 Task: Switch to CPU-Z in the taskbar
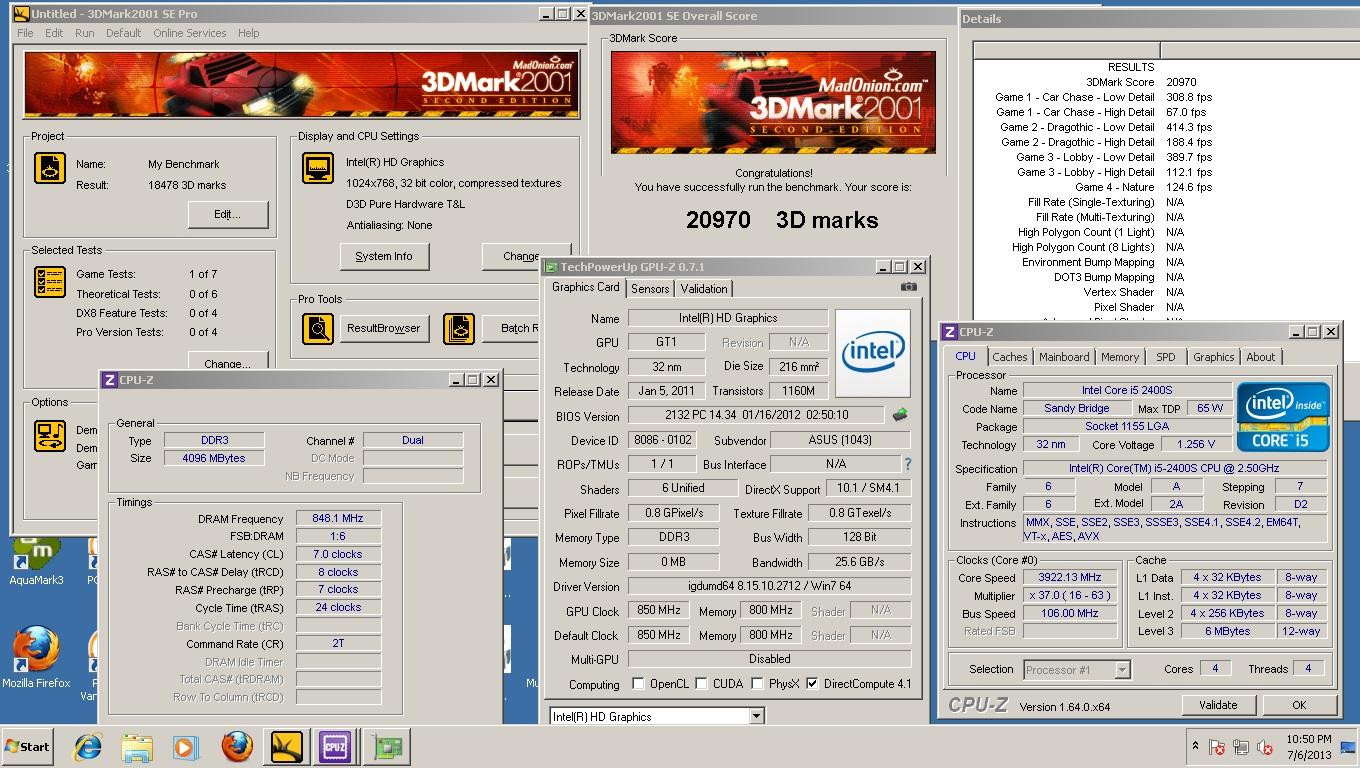click(x=335, y=747)
